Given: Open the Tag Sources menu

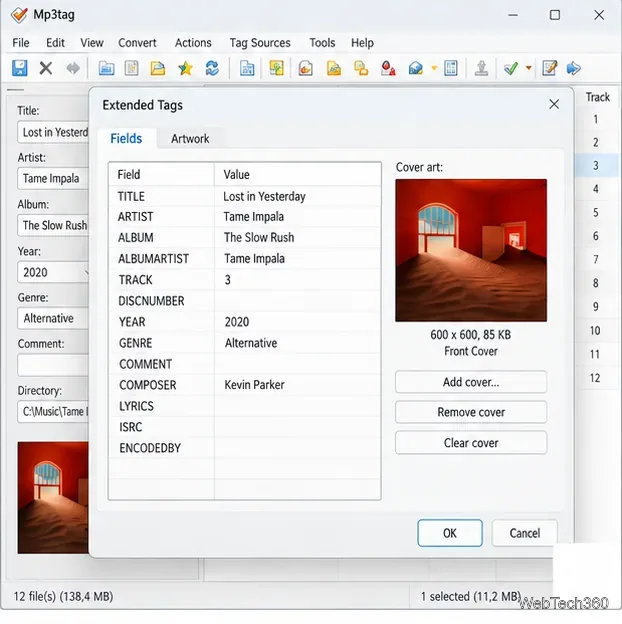Looking at the screenshot, I should point(260,43).
